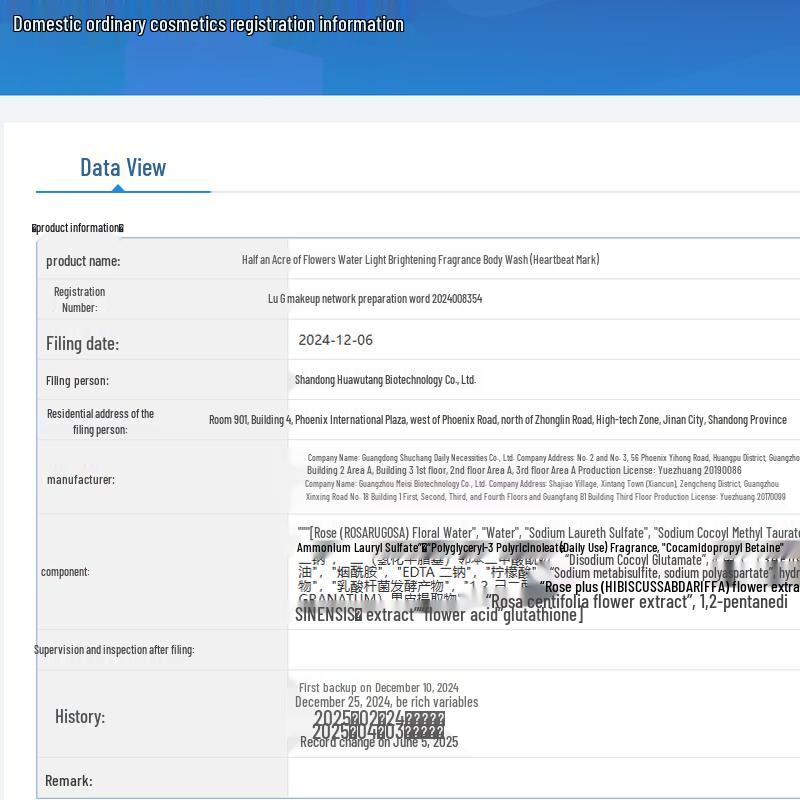This screenshot has width=800, height=800.
Task: Click the page title heading text
Action: [208, 24]
